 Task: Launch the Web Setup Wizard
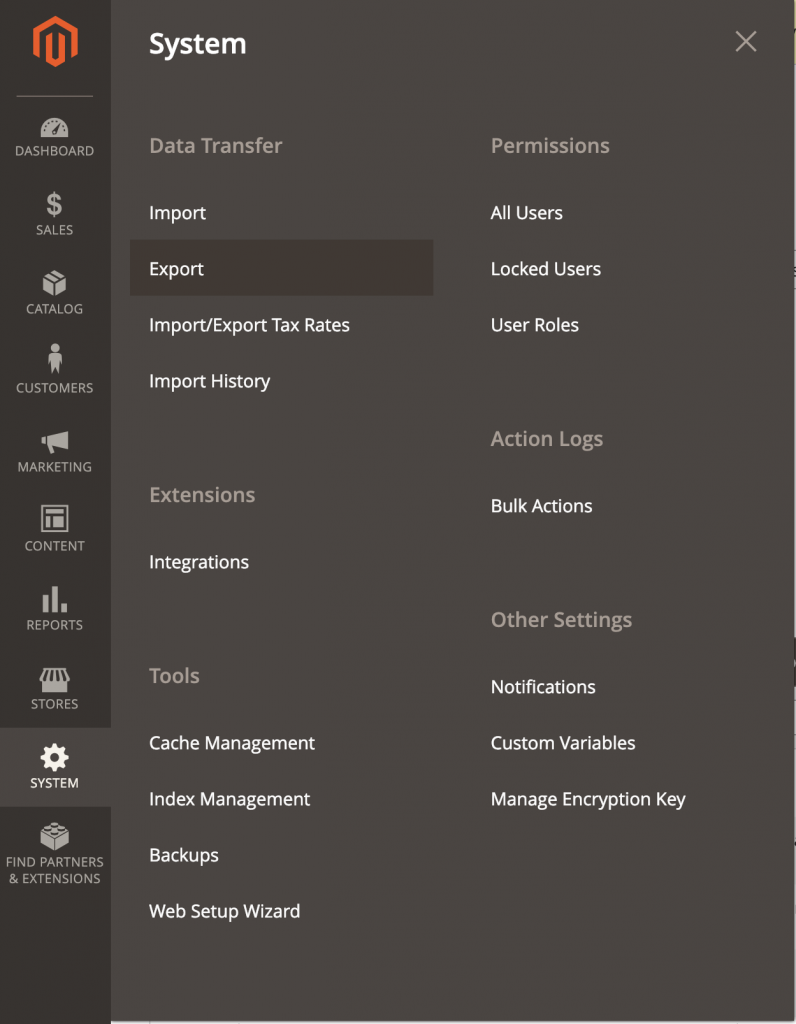(224, 911)
